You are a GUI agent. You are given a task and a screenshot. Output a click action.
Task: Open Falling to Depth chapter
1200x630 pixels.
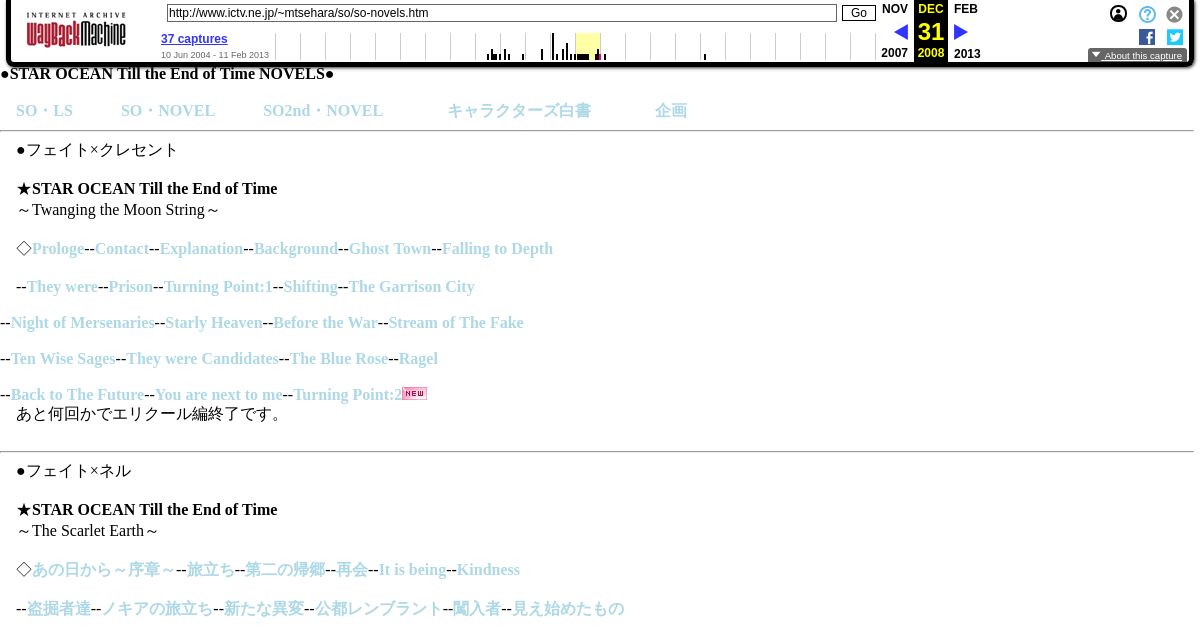(497, 249)
